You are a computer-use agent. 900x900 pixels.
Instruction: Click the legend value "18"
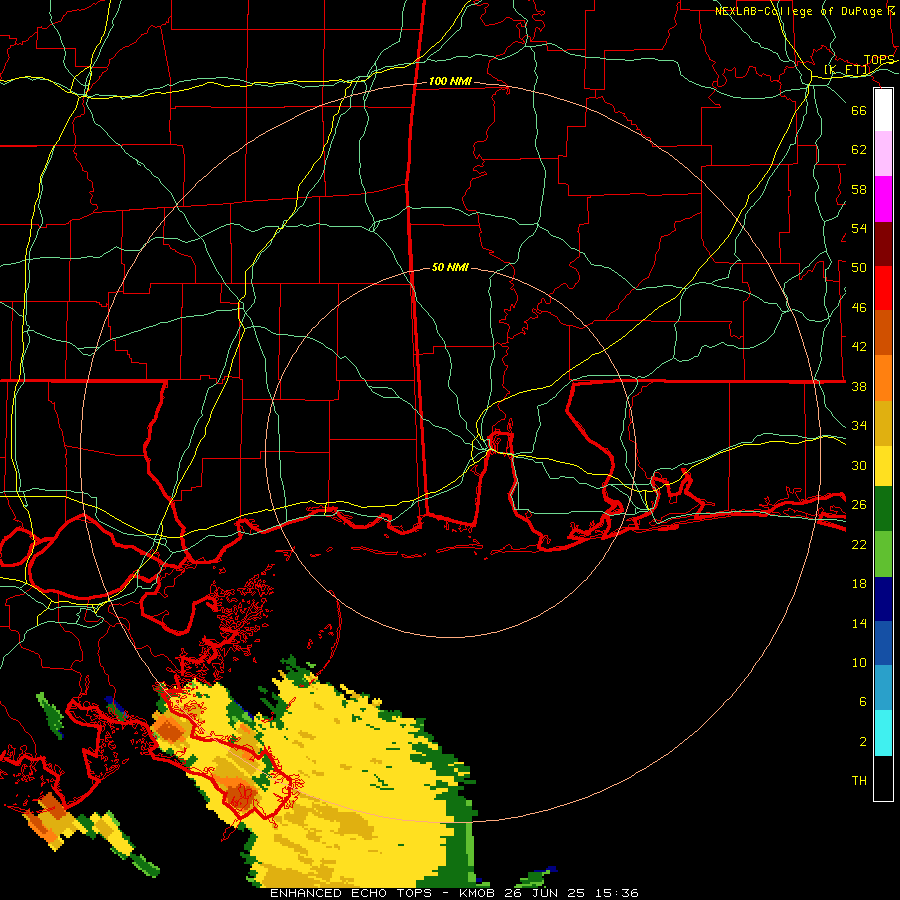pyautogui.click(x=859, y=584)
